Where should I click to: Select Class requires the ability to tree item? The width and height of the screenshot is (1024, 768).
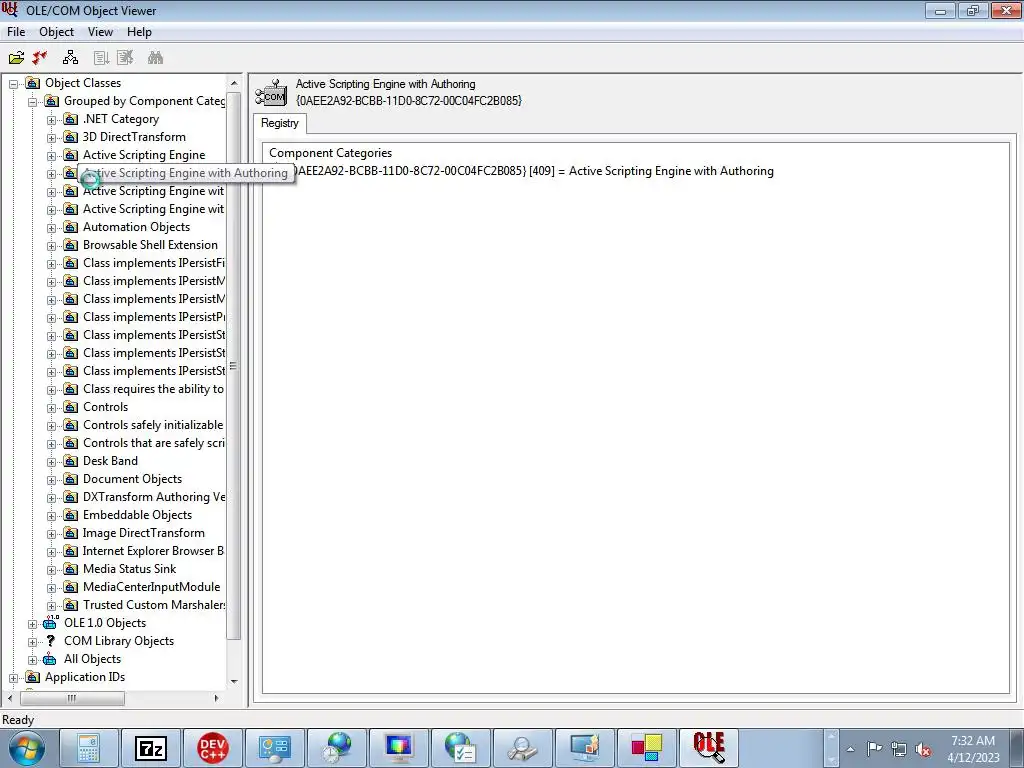[x=153, y=389]
